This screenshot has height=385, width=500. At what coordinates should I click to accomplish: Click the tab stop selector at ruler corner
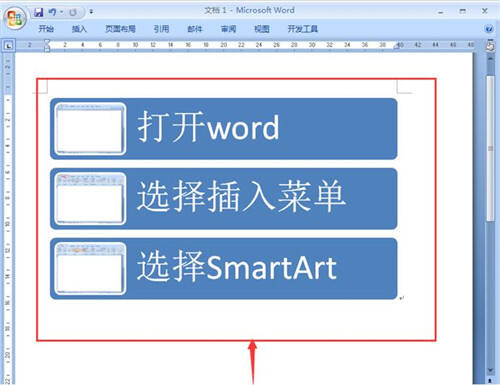8,45
